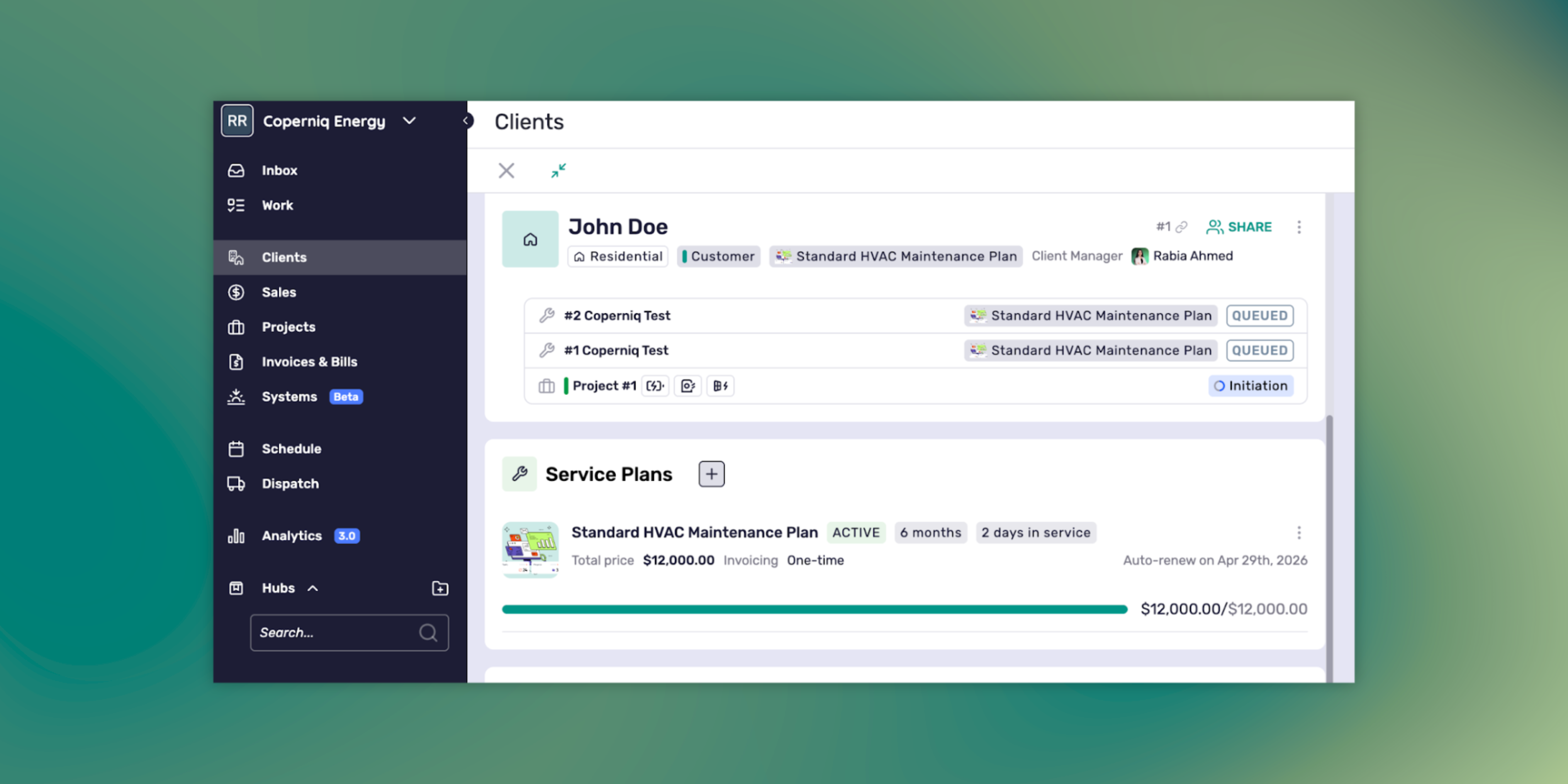This screenshot has height=784, width=1568.
Task: Open the Schedule menu item
Action: 291,448
